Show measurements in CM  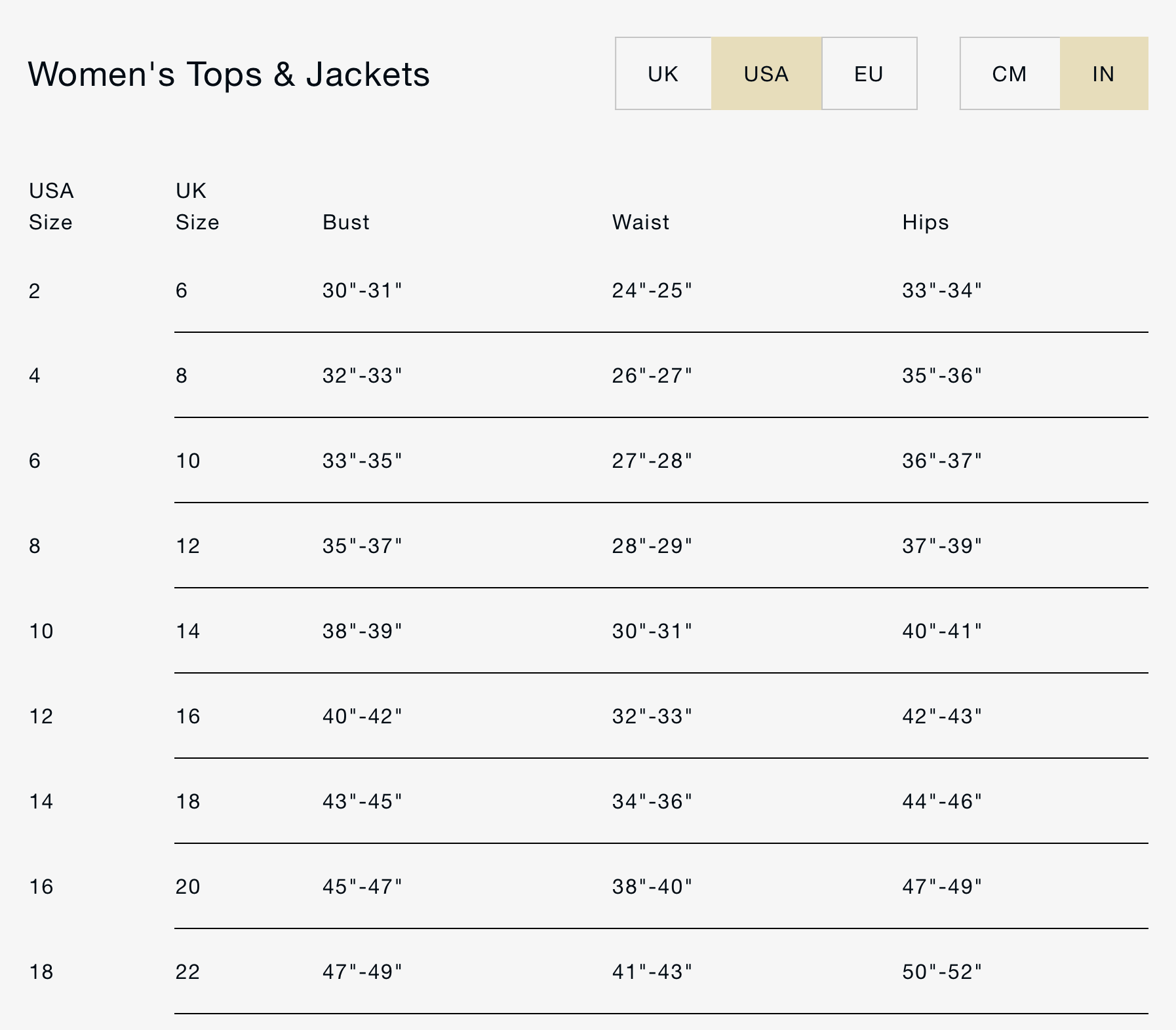click(1009, 73)
